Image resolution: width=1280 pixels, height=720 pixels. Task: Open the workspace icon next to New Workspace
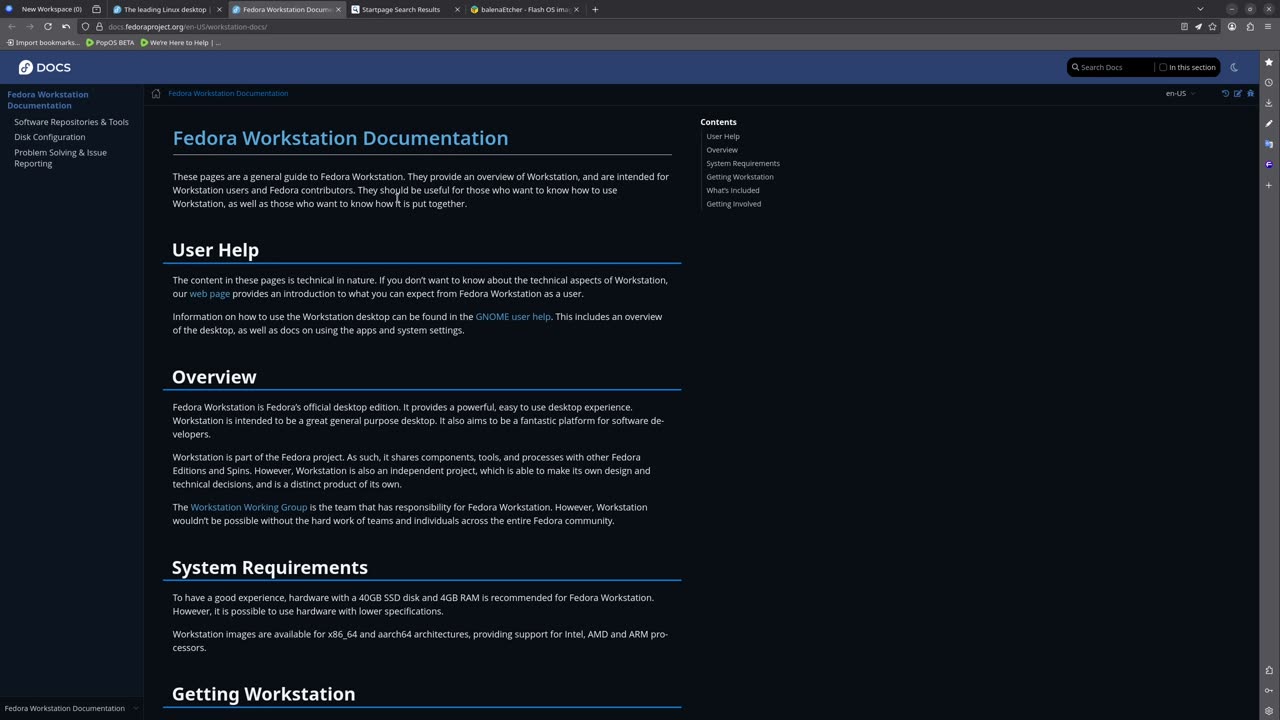[x=96, y=9]
